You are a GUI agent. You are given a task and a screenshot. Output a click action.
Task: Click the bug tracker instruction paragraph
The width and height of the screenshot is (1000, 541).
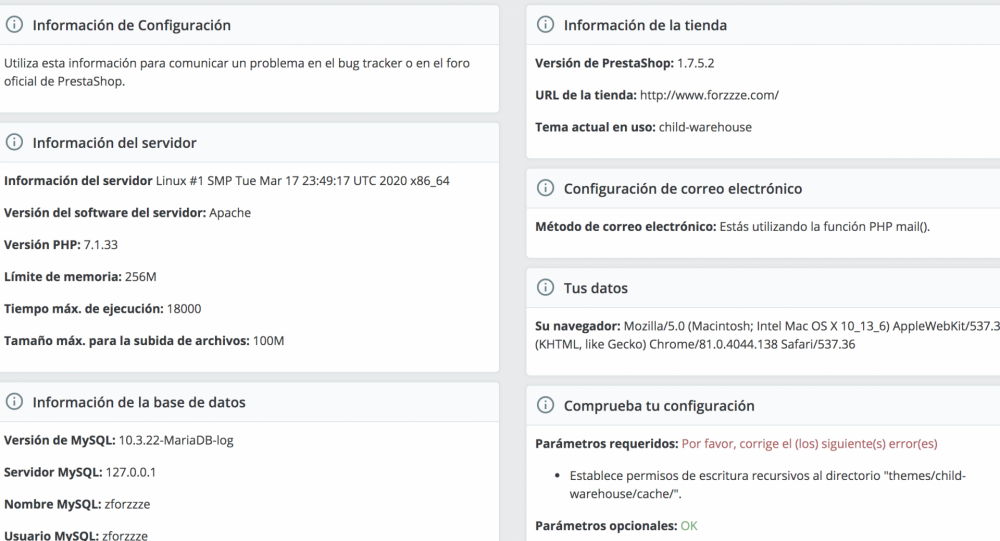click(237, 72)
